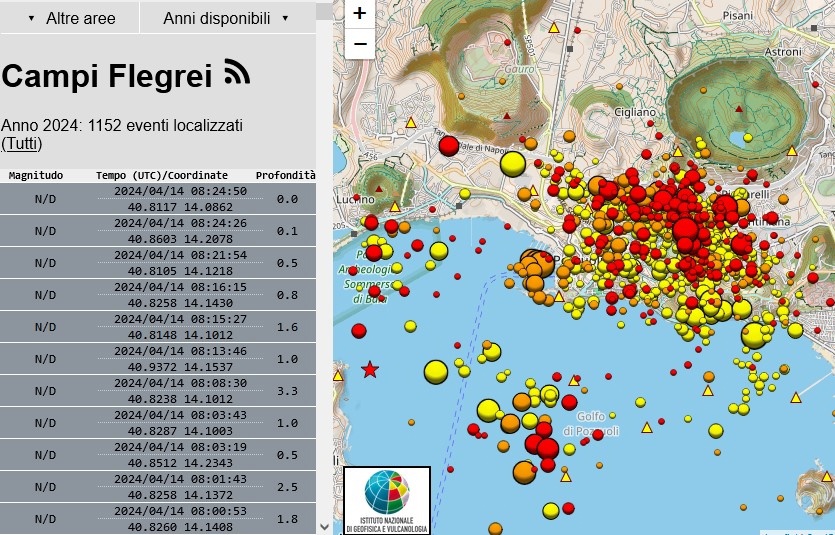Viewport: 835px width, 535px height.
Task: Zoom out on the map
Action: (360, 44)
